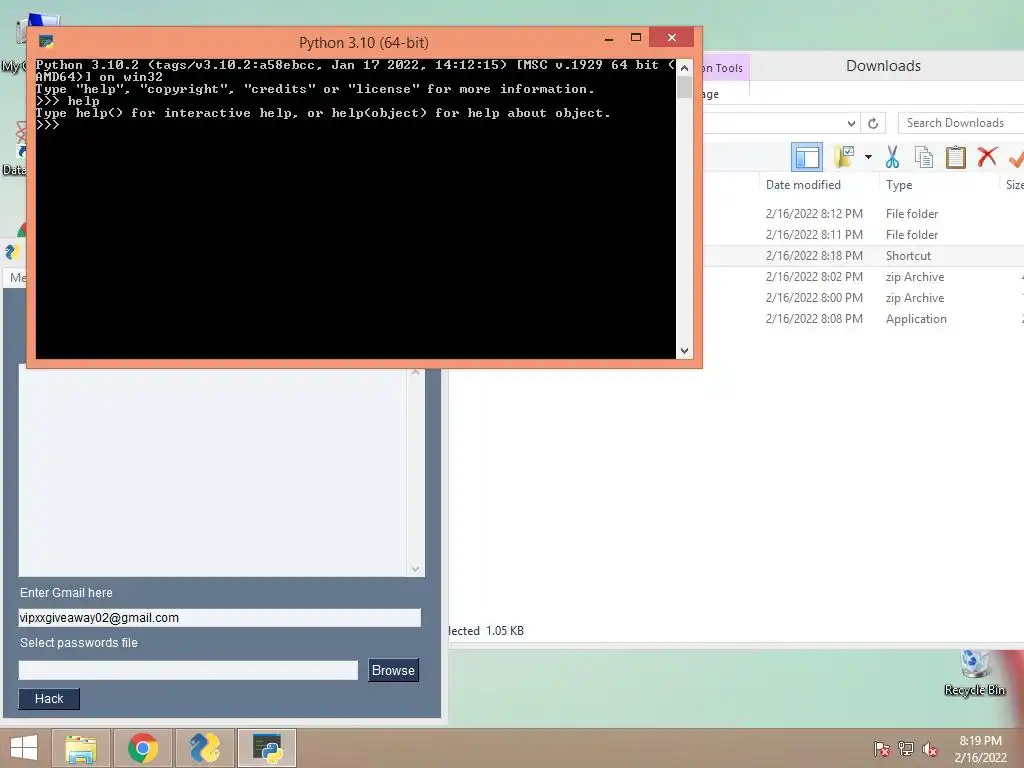Click the Search Downloads box
The height and width of the screenshot is (768, 1024).
[961, 123]
